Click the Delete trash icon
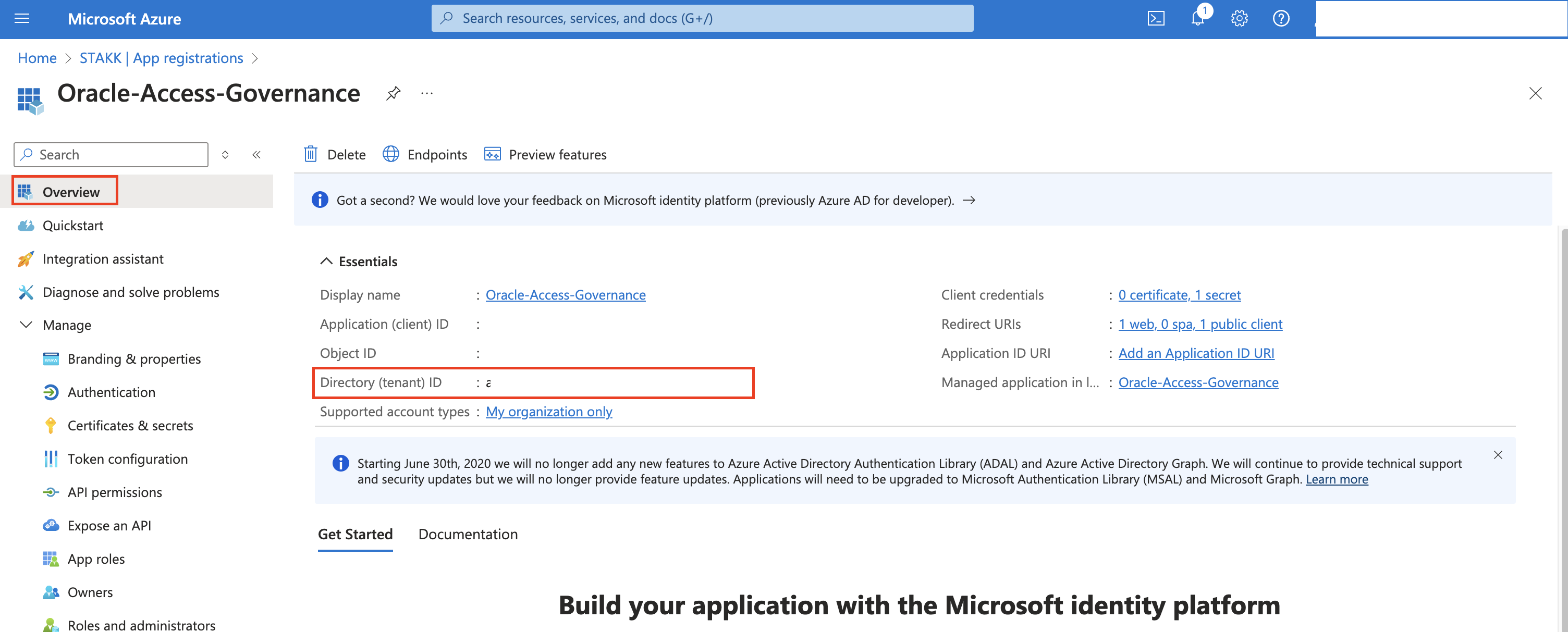This screenshot has width=1568, height=632. coord(311,154)
